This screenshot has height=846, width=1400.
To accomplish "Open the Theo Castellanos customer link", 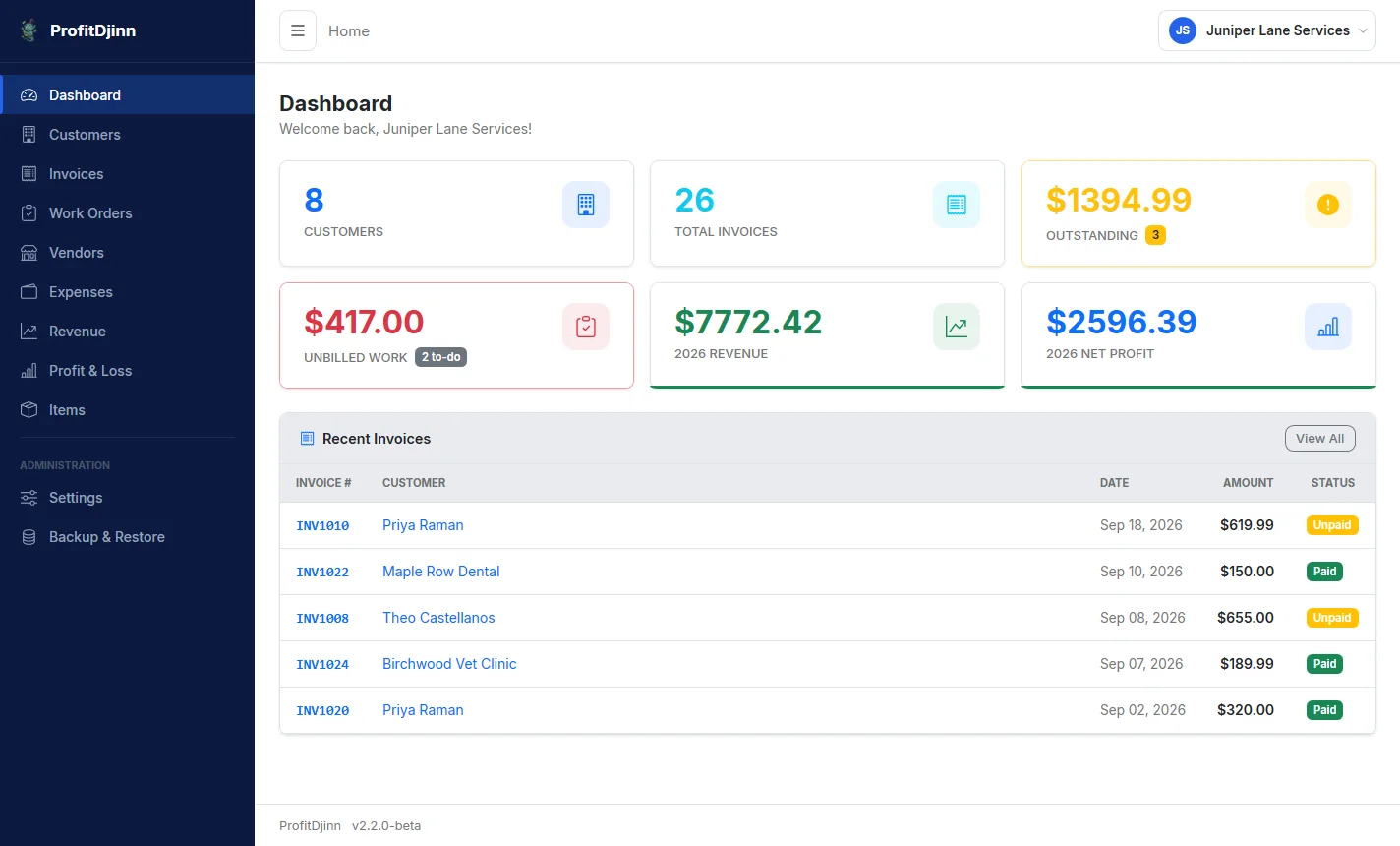I will tap(438, 618).
